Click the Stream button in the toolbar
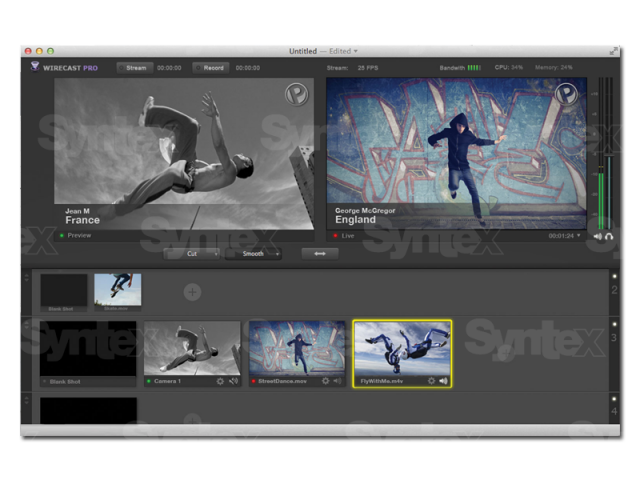Screen dimensions: 640x480 134,68
